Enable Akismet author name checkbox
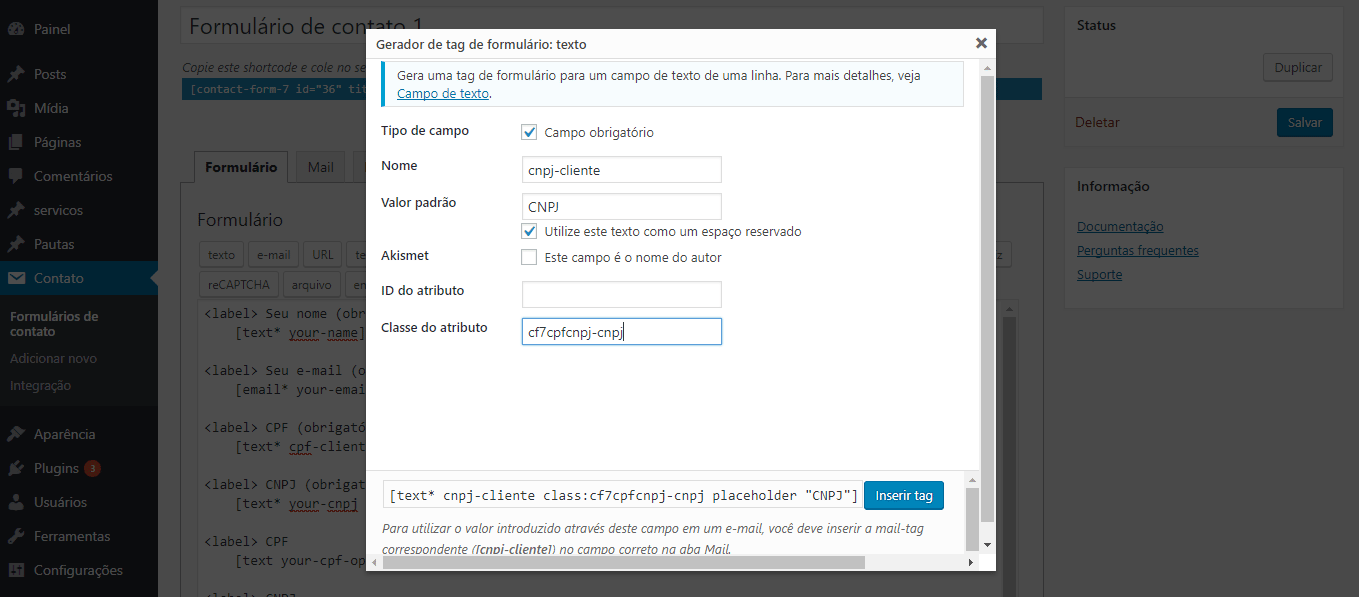Viewport: 1359px width, 597px height. pyautogui.click(x=530, y=257)
